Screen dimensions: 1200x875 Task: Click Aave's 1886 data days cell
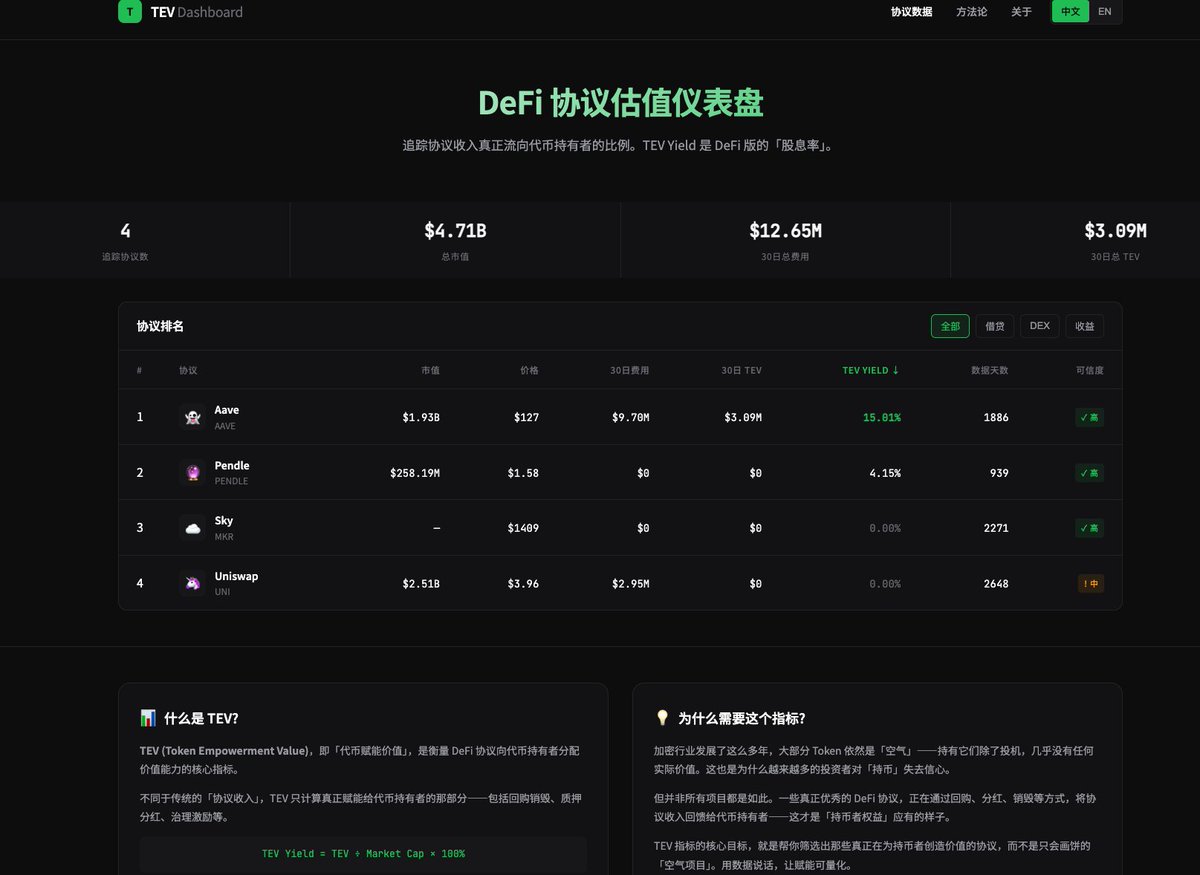(x=996, y=418)
